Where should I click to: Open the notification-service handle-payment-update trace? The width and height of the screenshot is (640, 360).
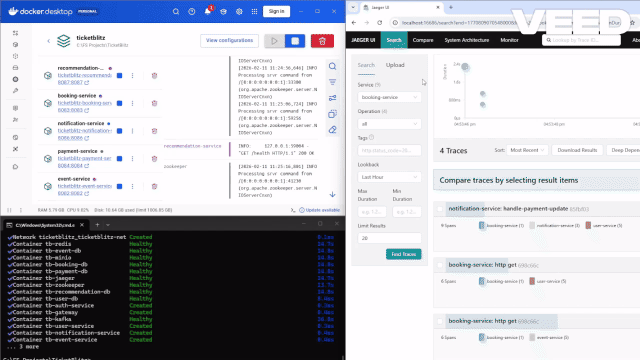pyautogui.click(x=508, y=209)
